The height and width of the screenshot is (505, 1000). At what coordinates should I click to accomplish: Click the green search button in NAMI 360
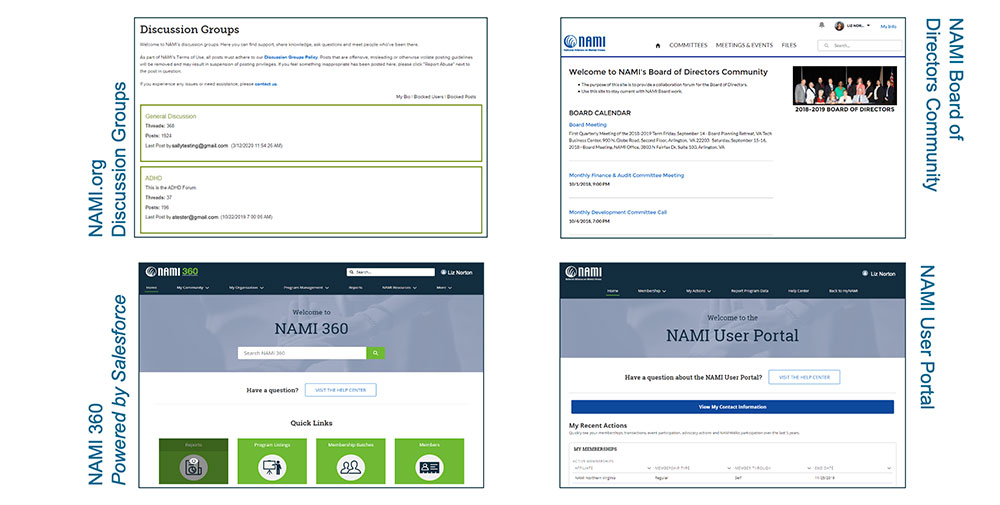[x=376, y=353]
